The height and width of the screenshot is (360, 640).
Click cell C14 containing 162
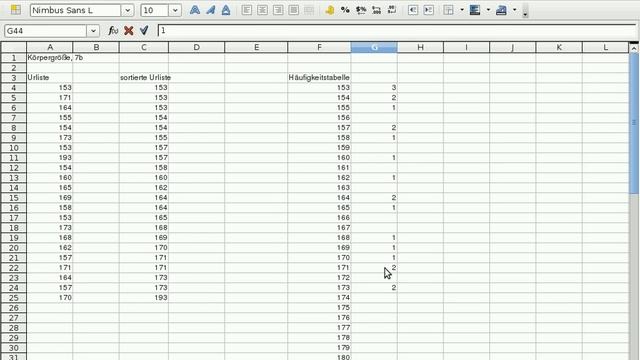coord(144,188)
